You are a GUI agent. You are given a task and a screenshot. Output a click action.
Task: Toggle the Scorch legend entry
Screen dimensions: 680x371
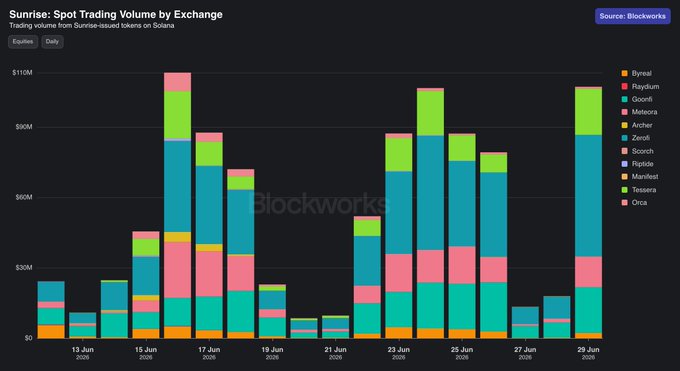(x=637, y=151)
